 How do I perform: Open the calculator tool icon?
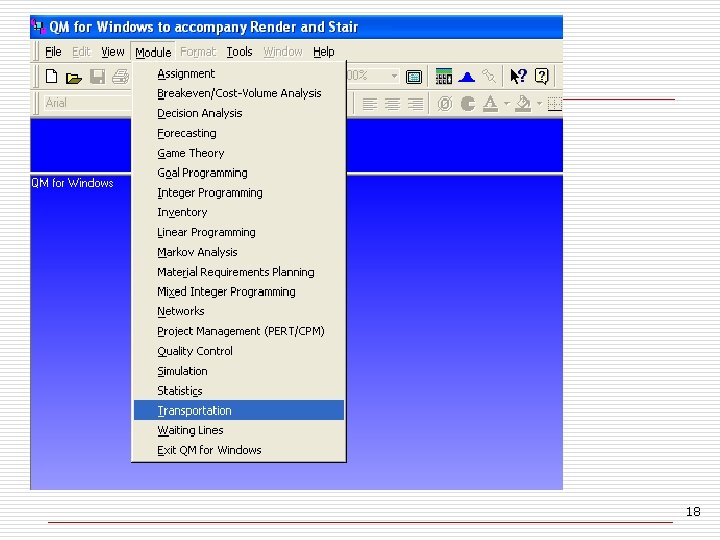(x=444, y=76)
